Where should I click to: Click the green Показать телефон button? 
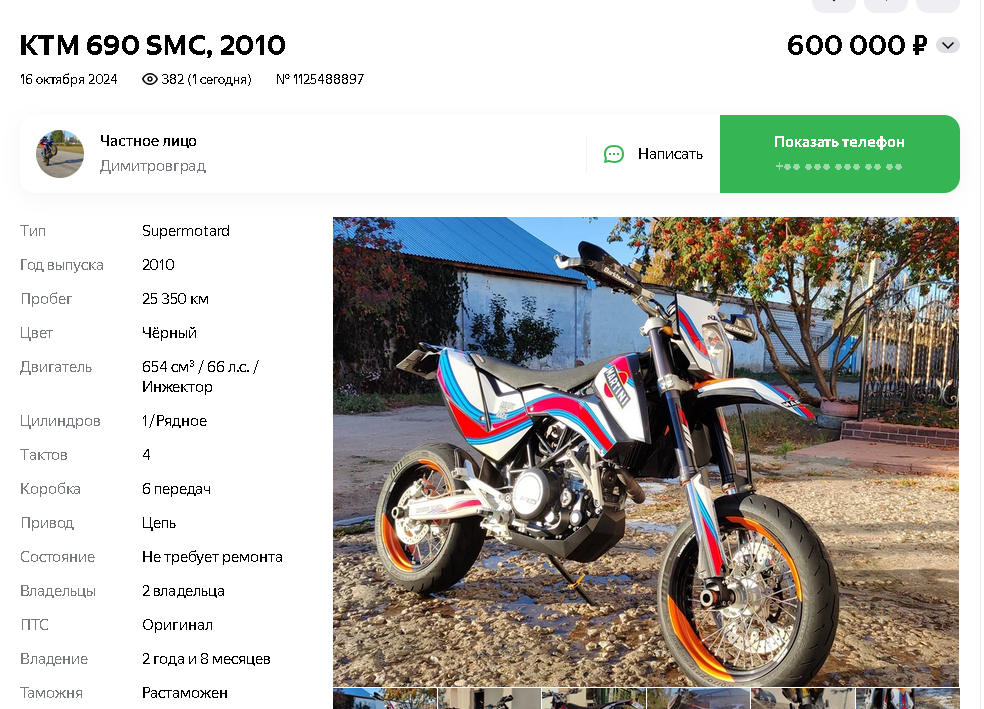[x=840, y=154]
